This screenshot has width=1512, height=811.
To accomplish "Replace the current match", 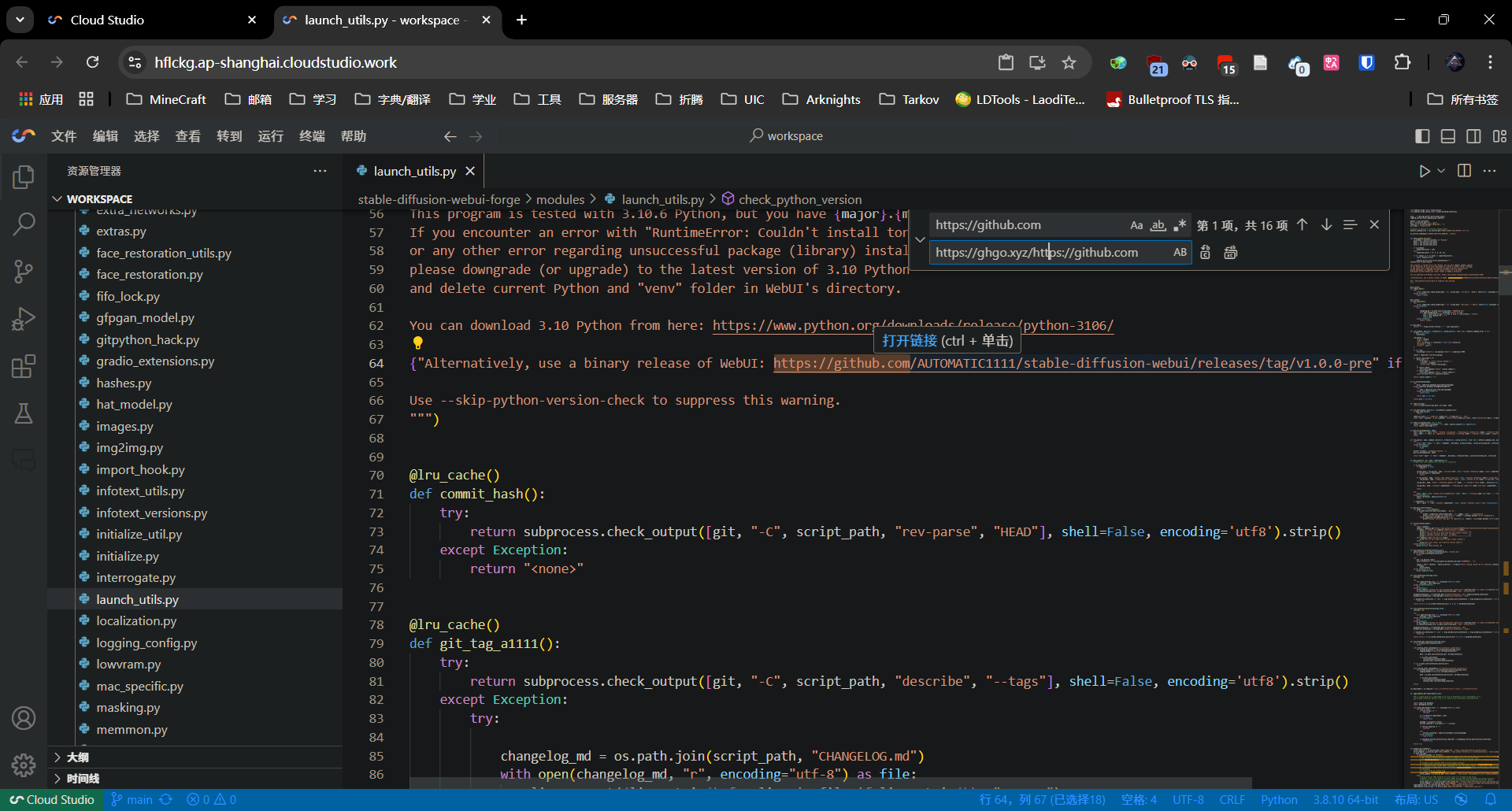I will pyautogui.click(x=1205, y=253).
